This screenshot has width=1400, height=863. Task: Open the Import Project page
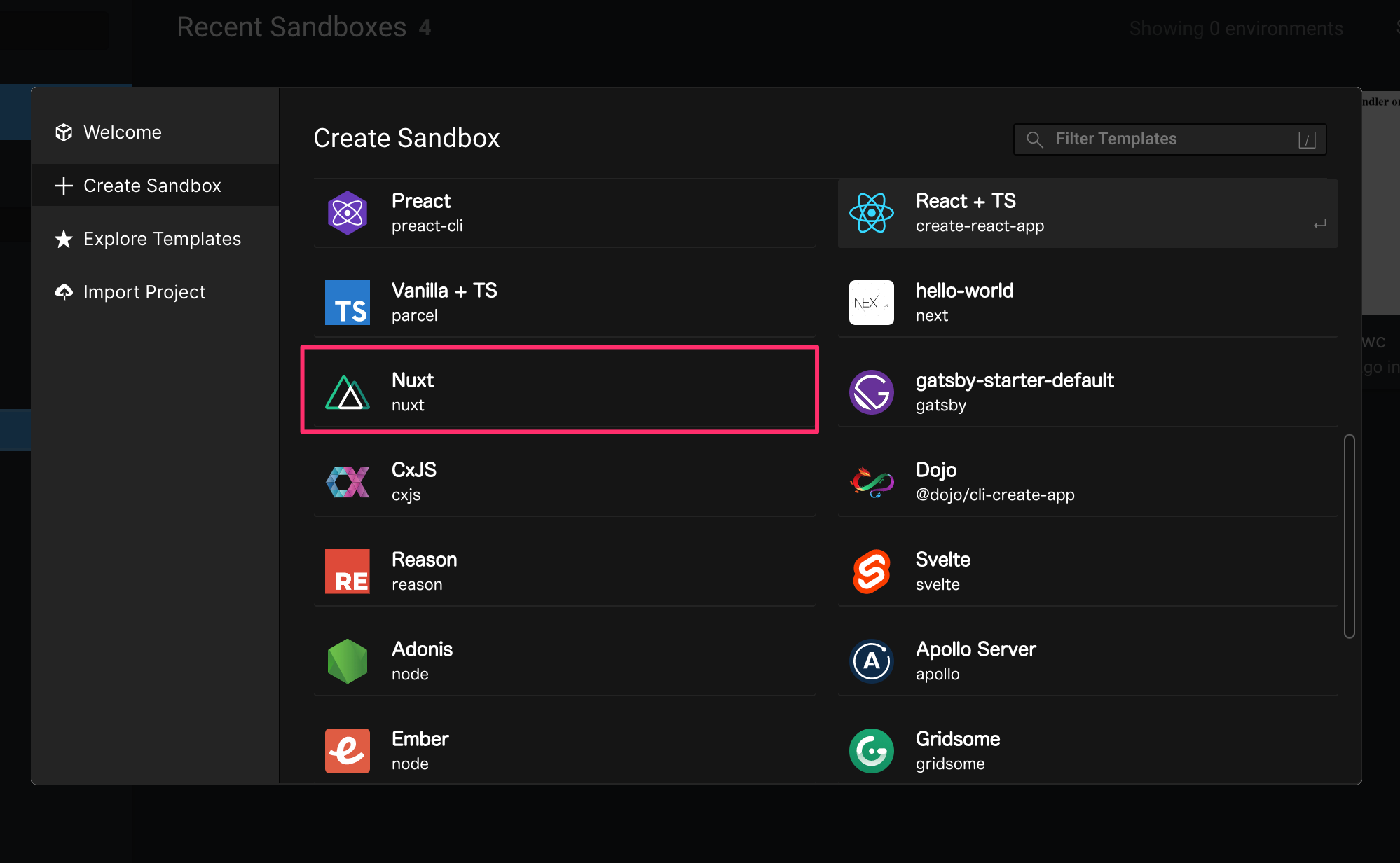coord(144,291)
